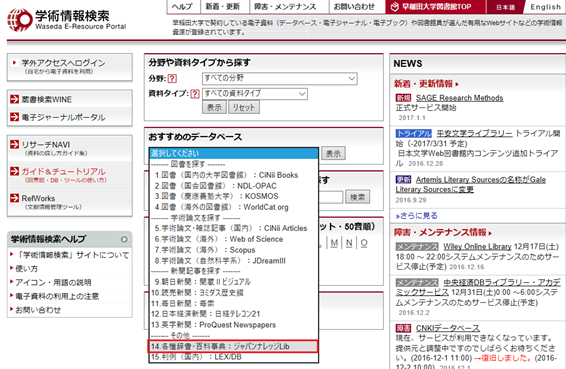The image size is (566, 369).
Task: Click the alphabet index letter N
Action: (x=349, y=243)
